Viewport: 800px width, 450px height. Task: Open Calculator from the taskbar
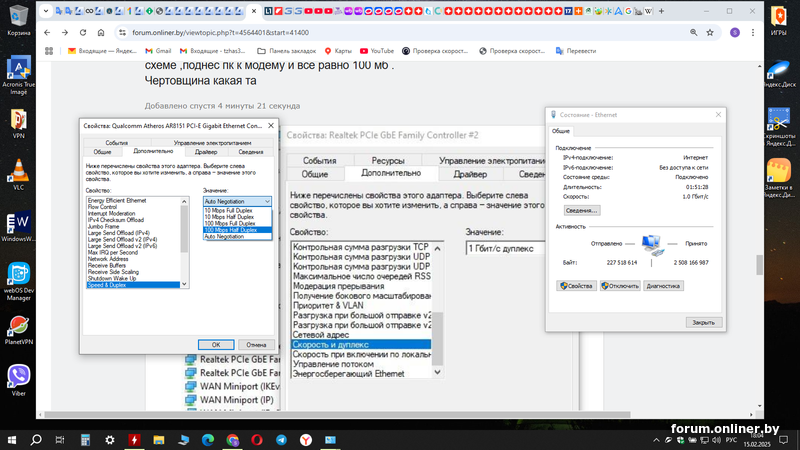pos(85,440)
